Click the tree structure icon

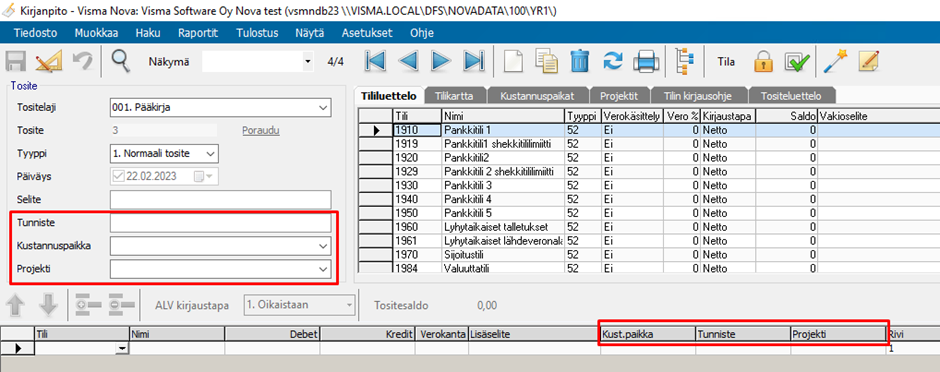coord(685,61)
